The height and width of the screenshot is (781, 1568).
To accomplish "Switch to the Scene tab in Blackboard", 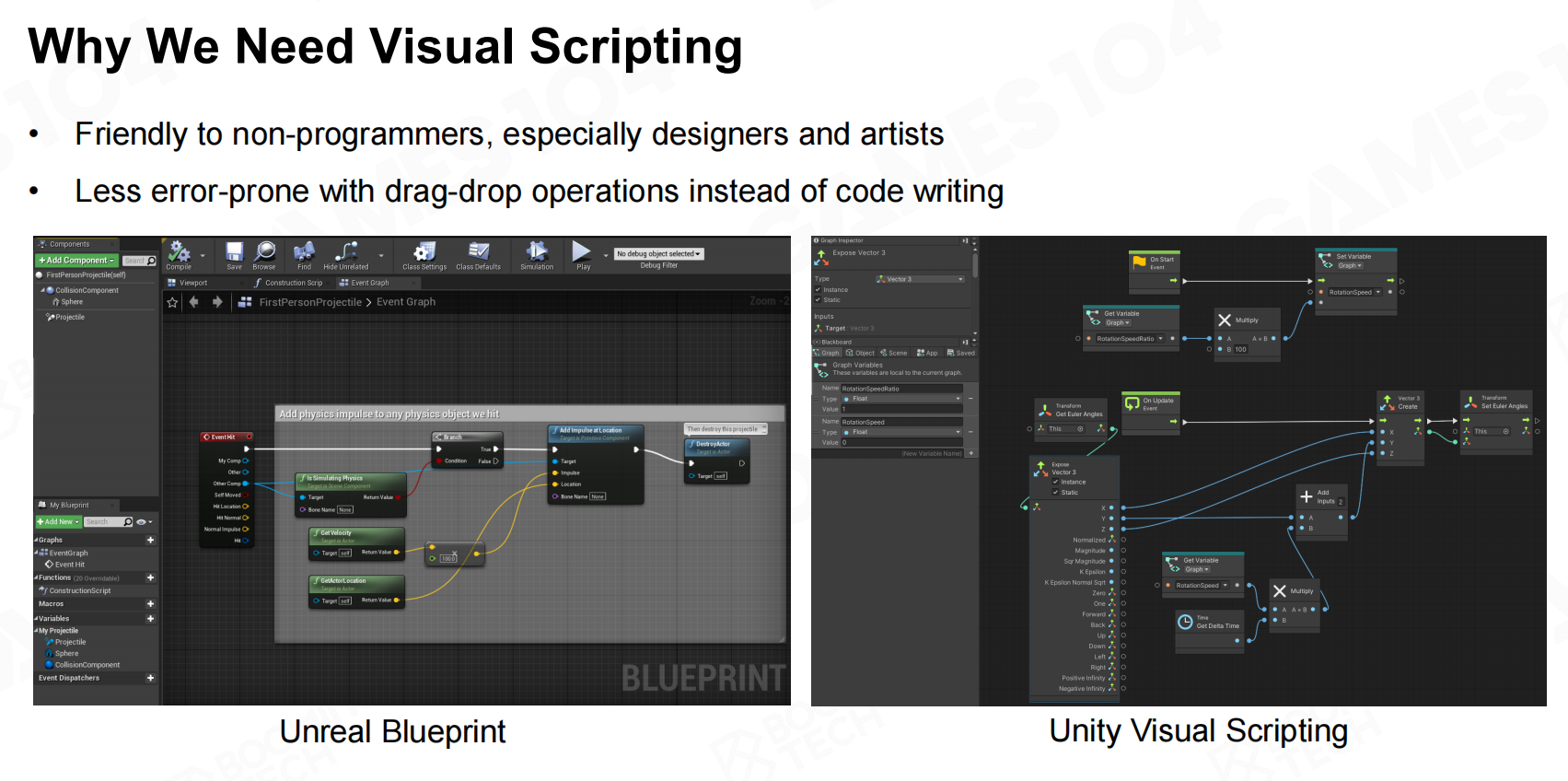I will click(x=893, y=353).
